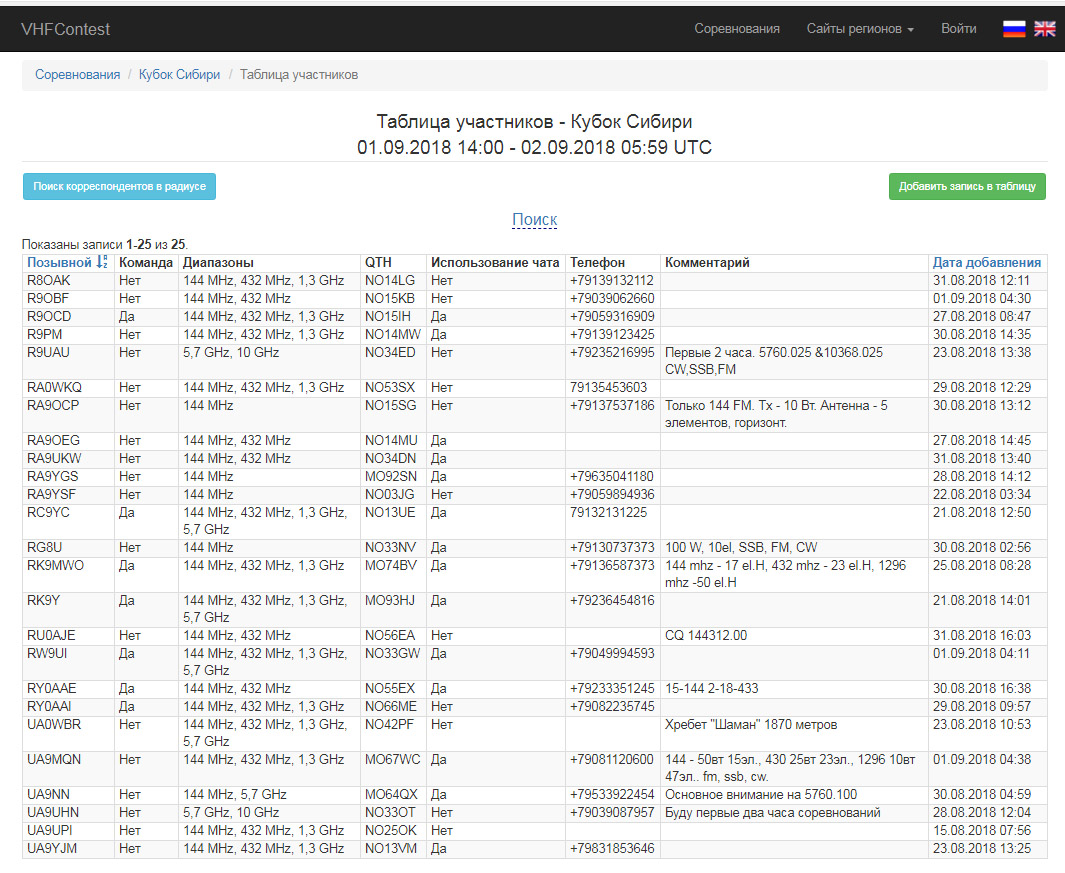Sort table by Дата добавления header

986,263
